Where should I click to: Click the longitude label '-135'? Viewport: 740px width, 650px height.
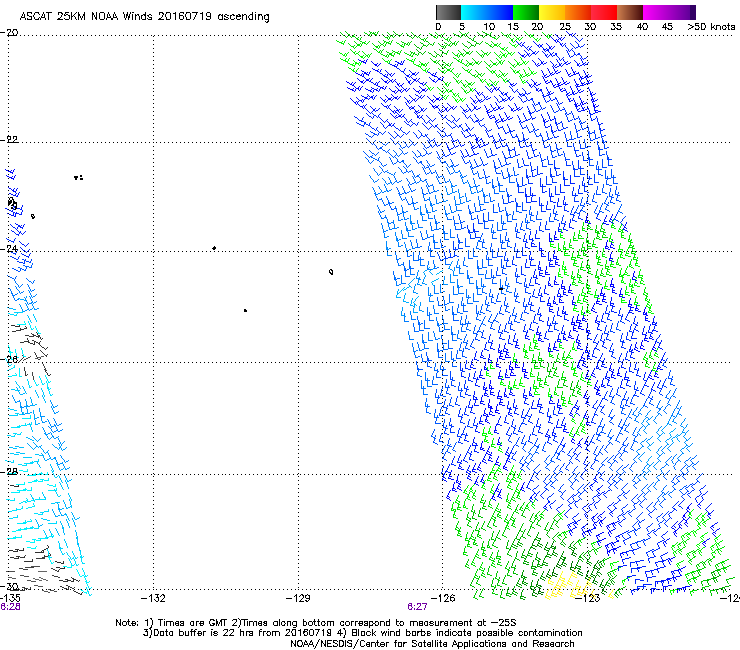point(10,599)
